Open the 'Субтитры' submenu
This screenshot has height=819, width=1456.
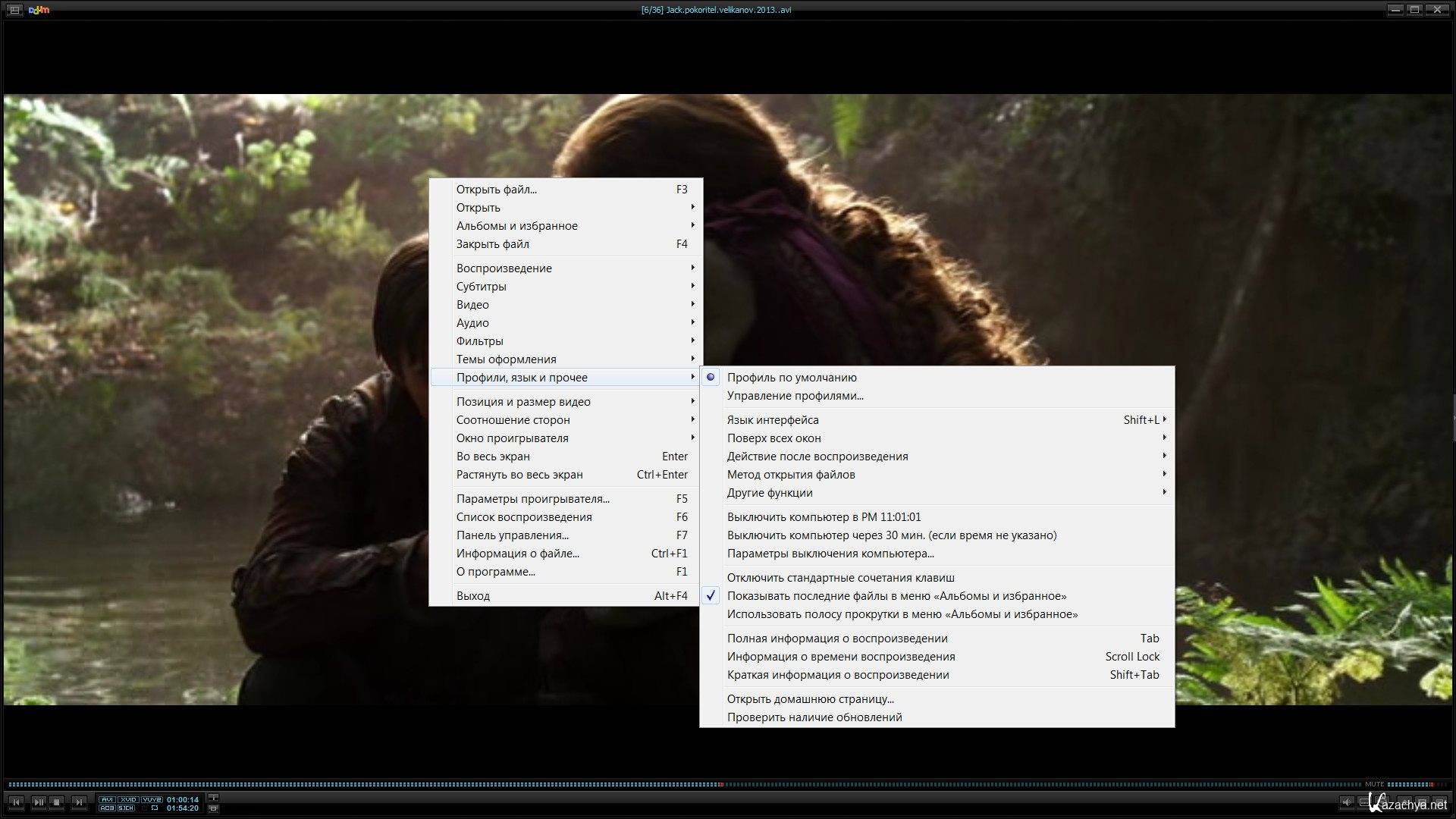pos(481,287)
